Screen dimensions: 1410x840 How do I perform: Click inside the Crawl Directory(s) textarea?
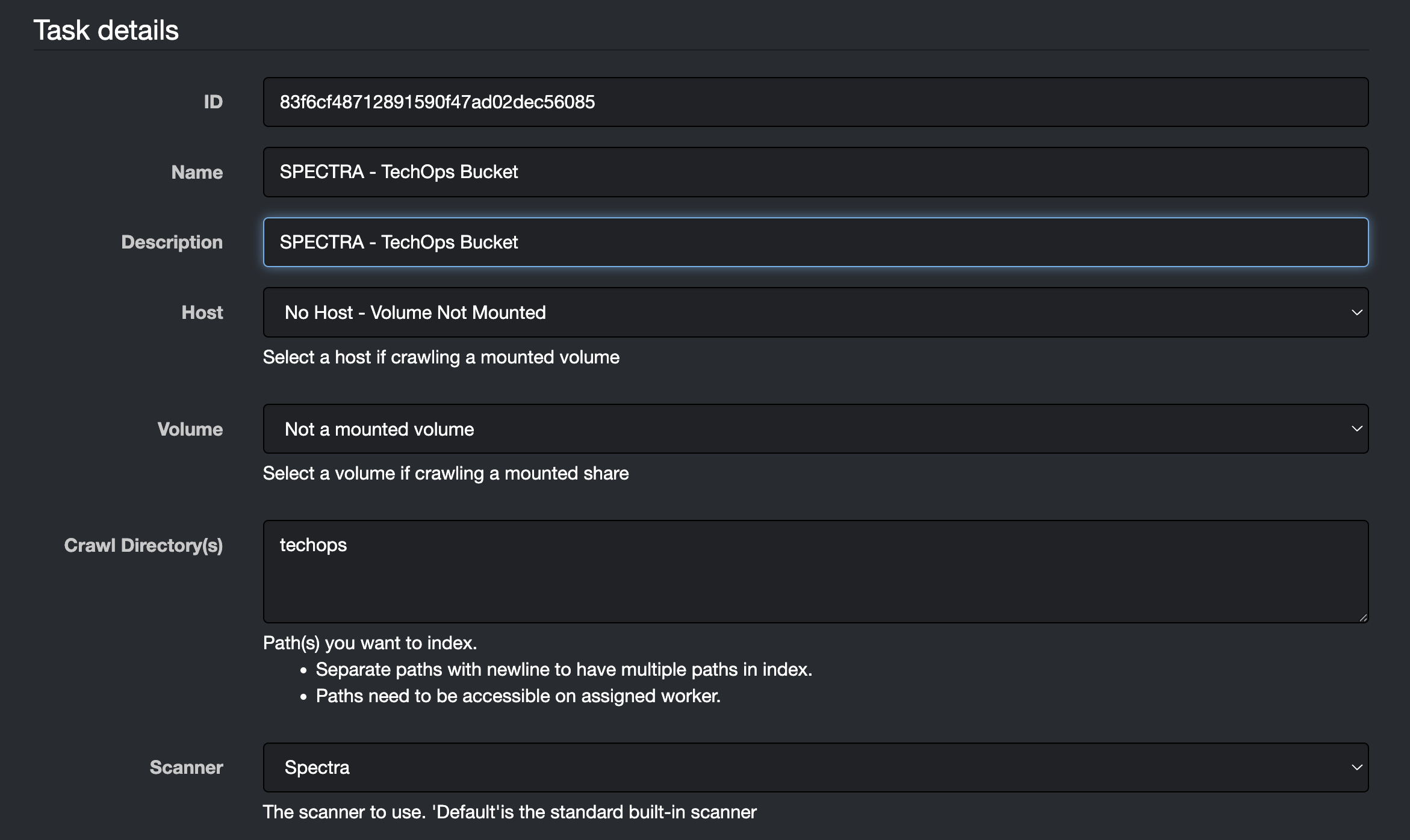pyautogui.click(x=816, y=572)
